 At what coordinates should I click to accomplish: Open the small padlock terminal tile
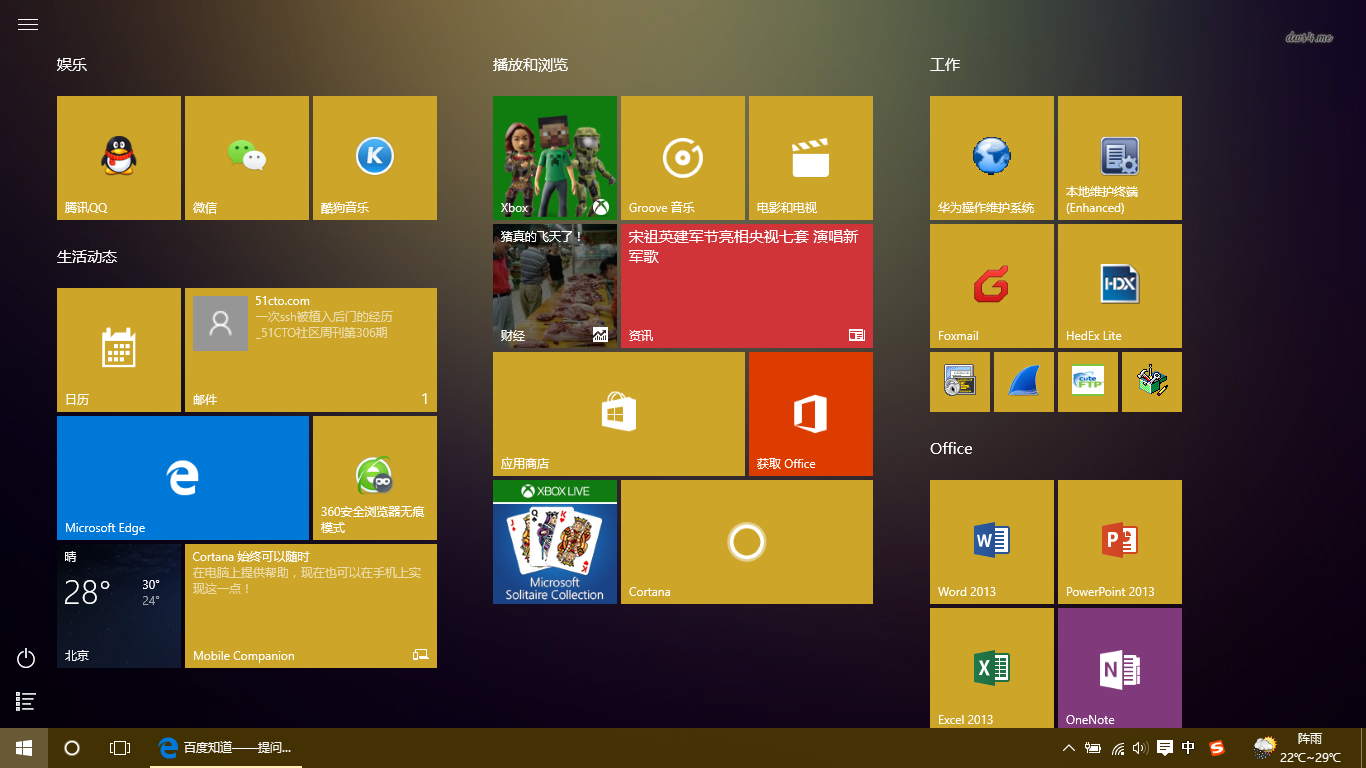[960, 382]
